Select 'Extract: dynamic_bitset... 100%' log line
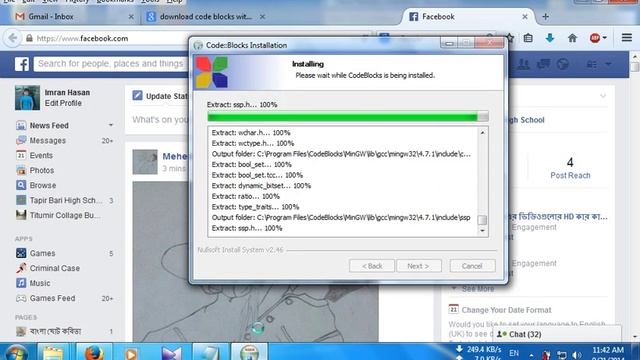 (x=261, y=186)
